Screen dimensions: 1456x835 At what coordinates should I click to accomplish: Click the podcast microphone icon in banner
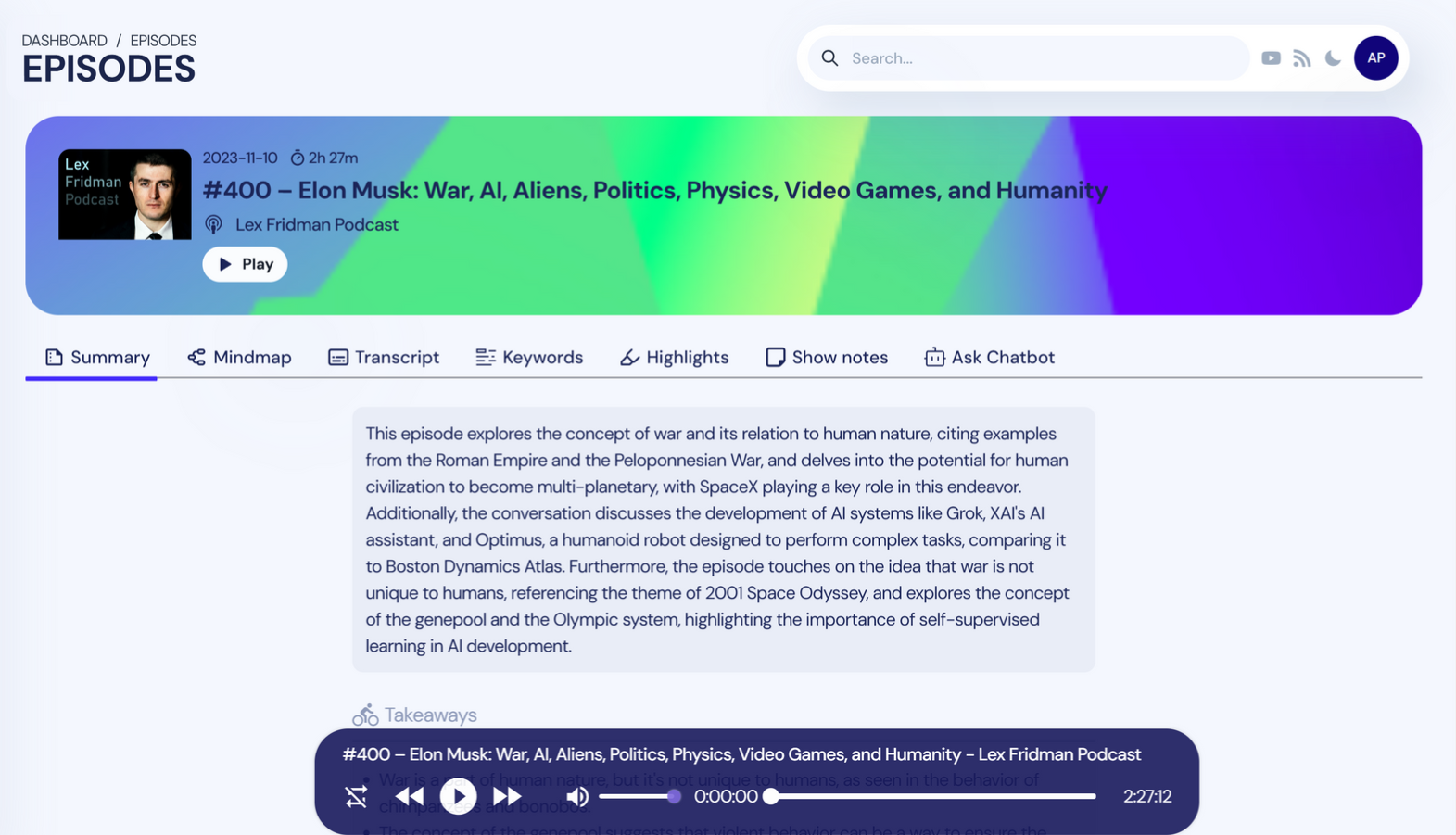click(x=214, y=224)
